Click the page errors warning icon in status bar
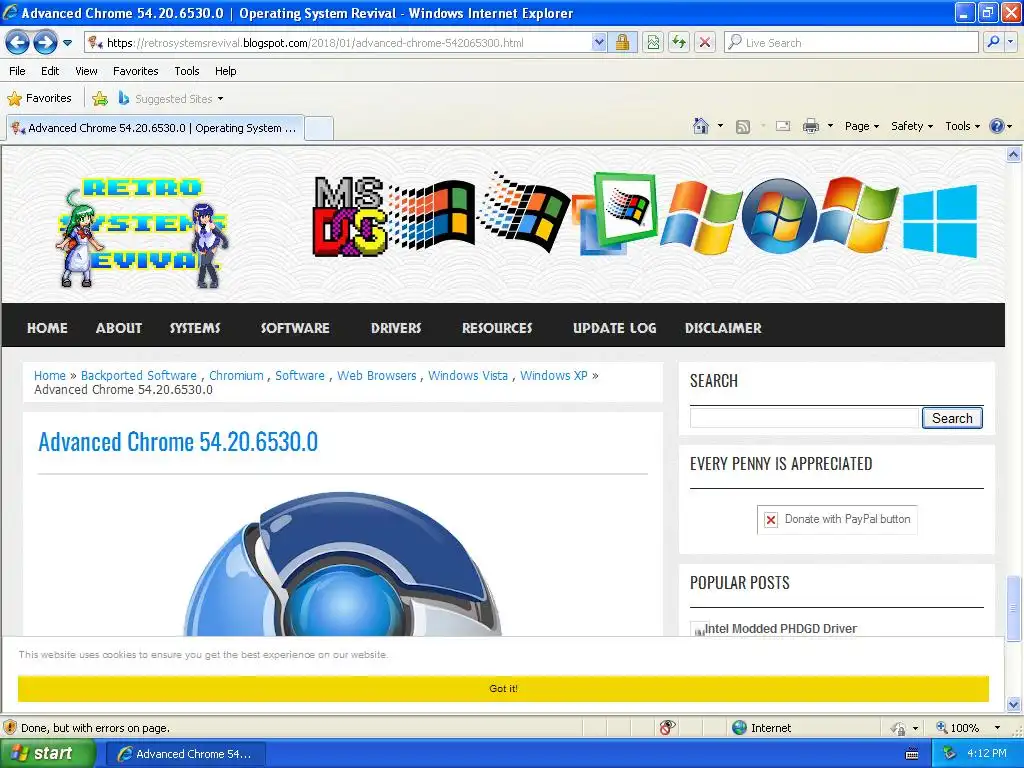The image size is (1024, 768). pyautogui.click(x=10, y=728)
